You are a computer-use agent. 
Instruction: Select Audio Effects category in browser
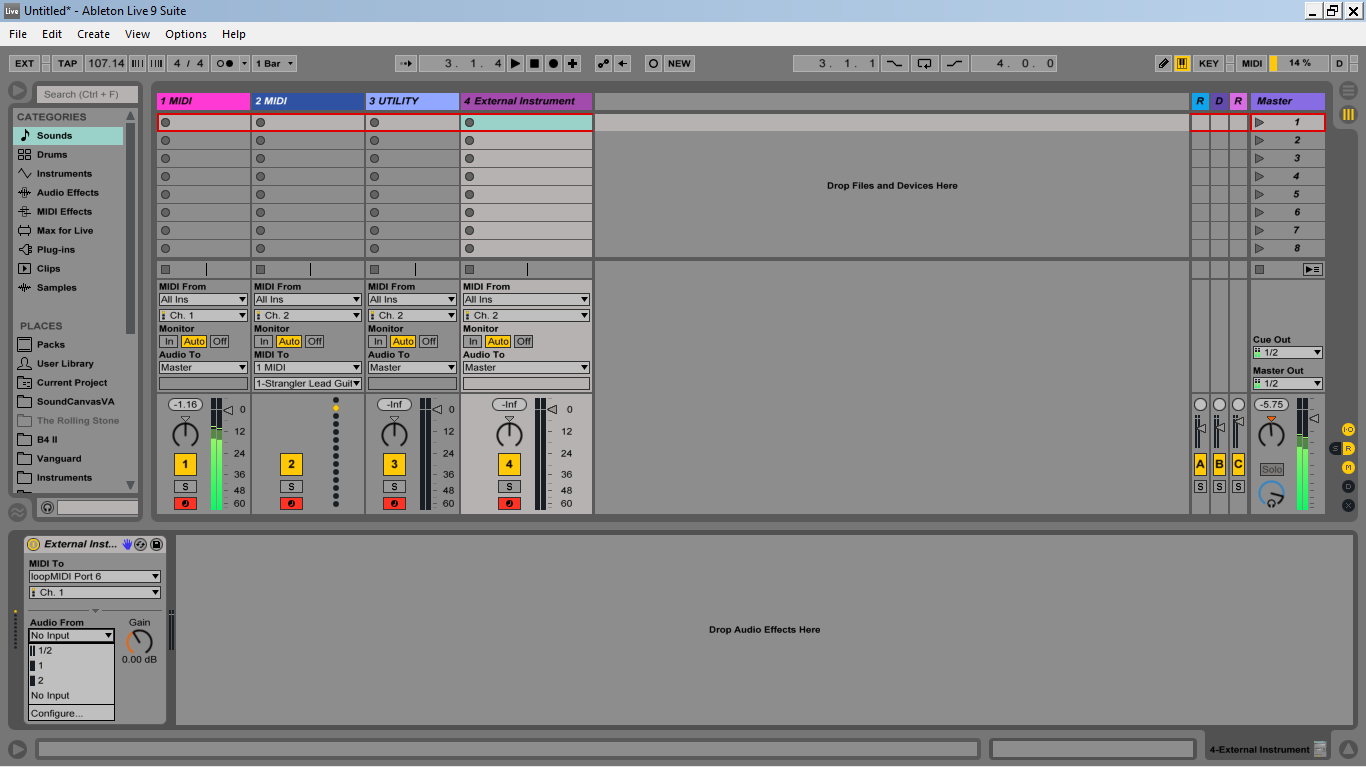pyautogui.click(x=68, y=193)
